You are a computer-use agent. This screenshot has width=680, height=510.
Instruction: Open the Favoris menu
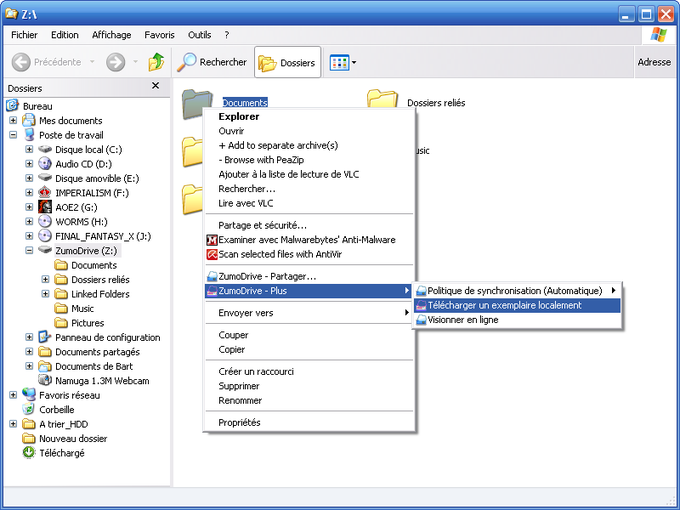pyautogui.click(x=160, y=35)
